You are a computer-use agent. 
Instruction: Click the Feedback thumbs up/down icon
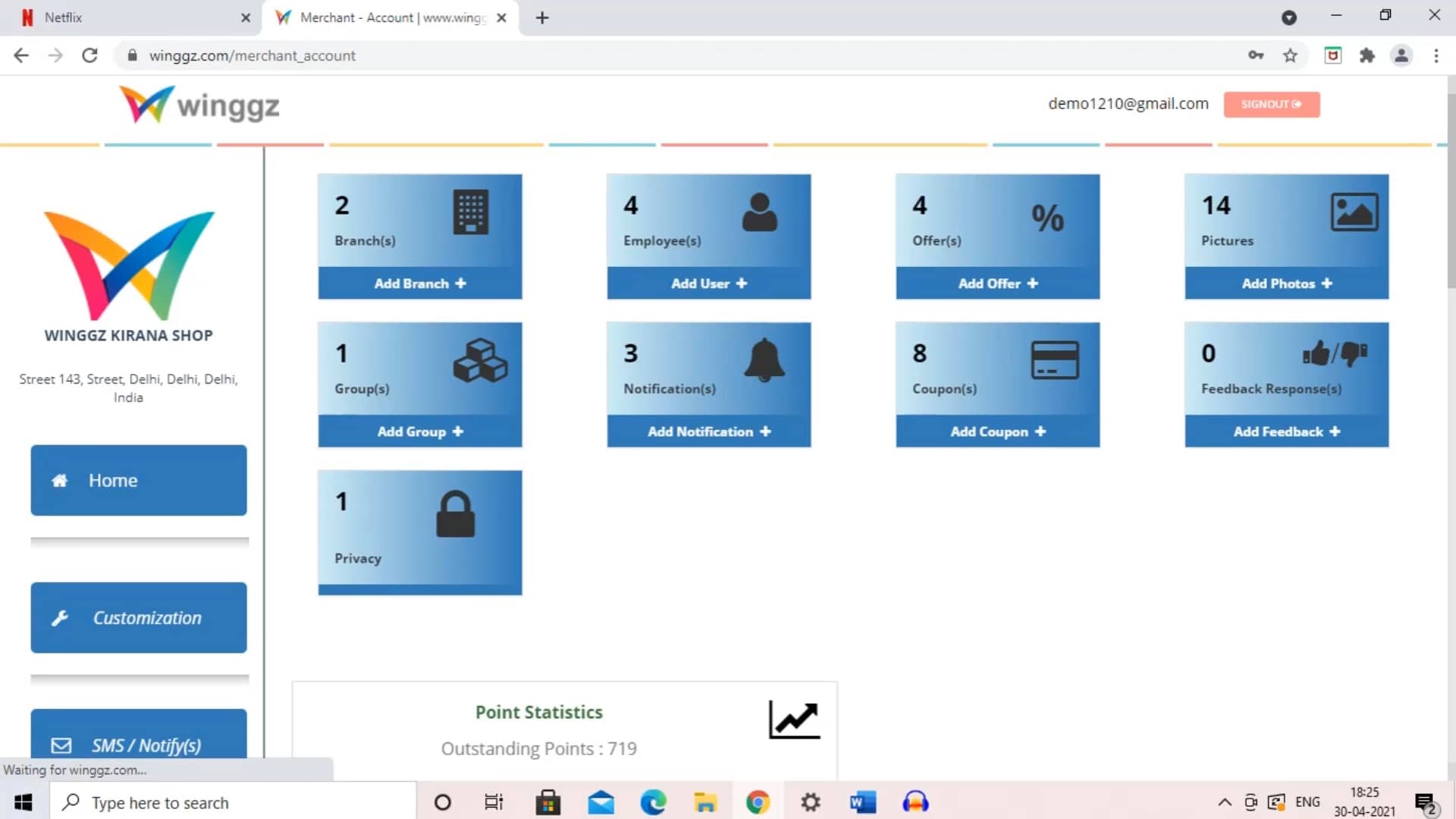point(1335,353)
